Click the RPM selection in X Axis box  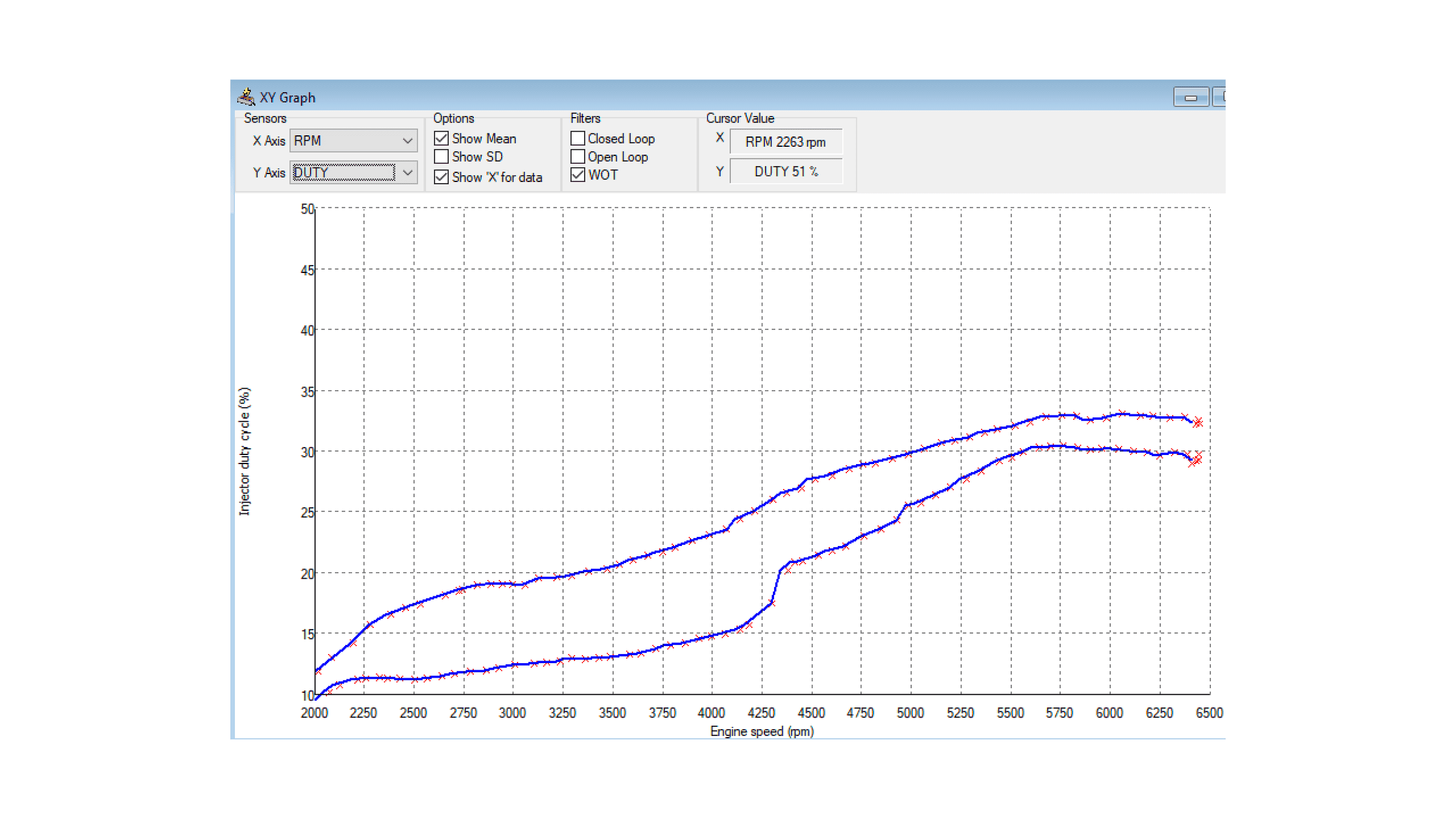(x=328, y=141)
